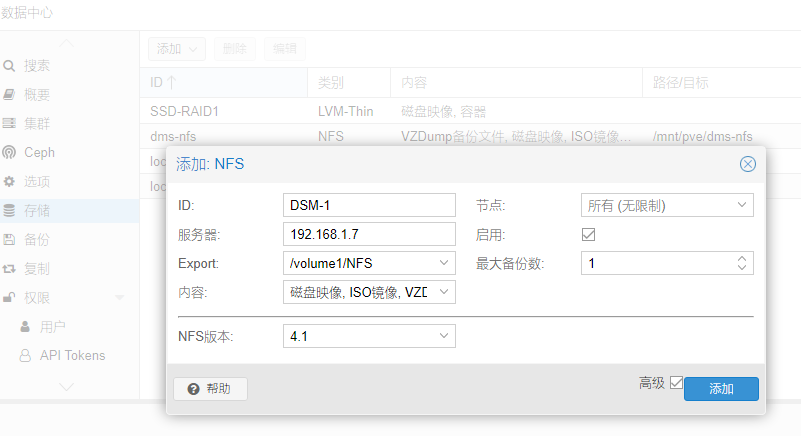Viewport: 801px width, 436px height.
Task: Close the 添加: NFS dialog
Action: pyautogui.click(x=747, y=164)
